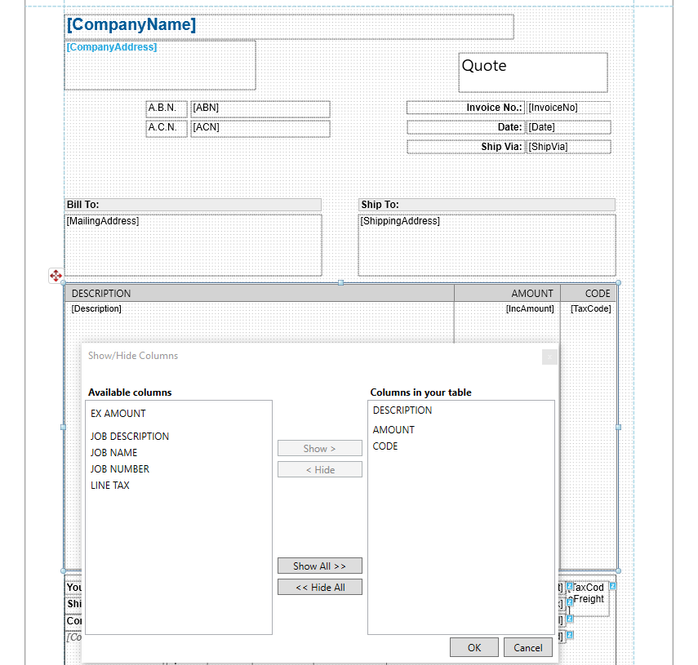Select the [ShippingAddress] box
Viewport: 698px width, 665px height.
(486, 244)
